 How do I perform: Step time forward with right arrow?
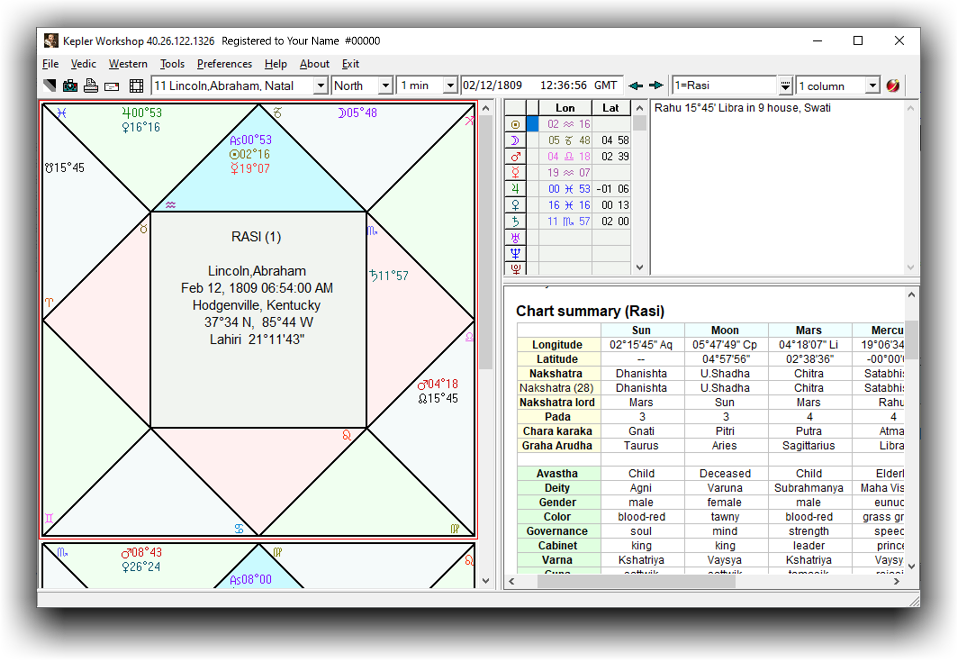656,86
